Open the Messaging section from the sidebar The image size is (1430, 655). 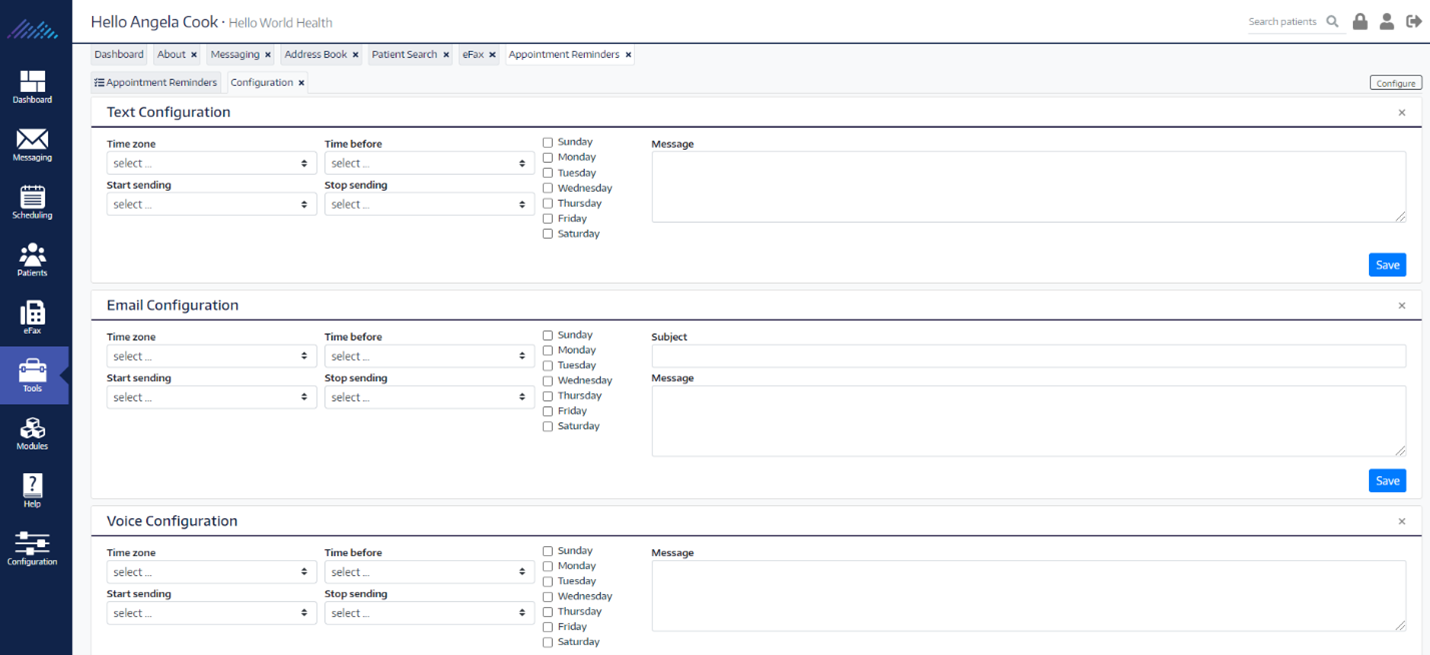tap(32, 145)
